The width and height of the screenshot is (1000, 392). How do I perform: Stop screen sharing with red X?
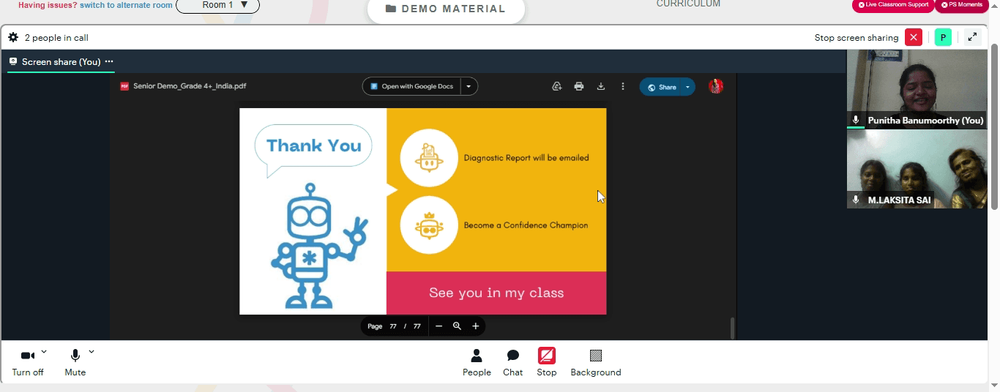pyautogui.click(x=913, y=38)
